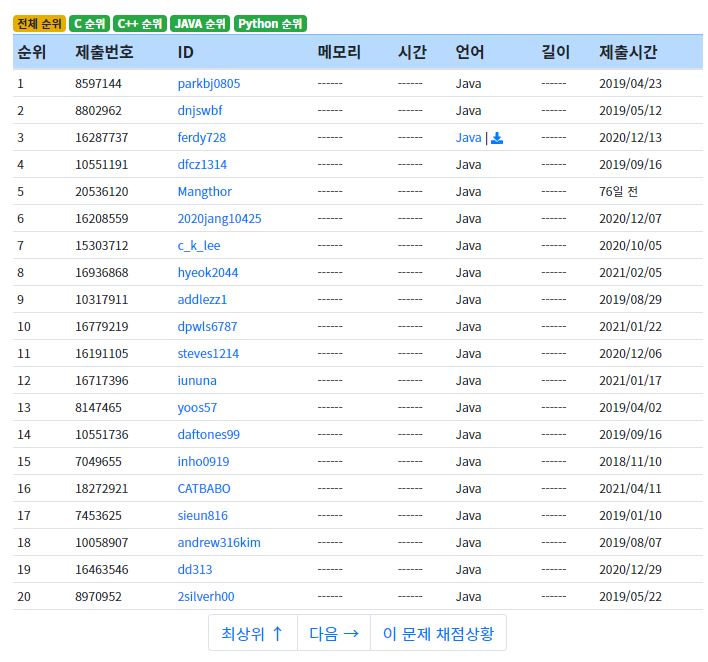Select the date 2019/04/23
The width and height of the screenshot is (708, 662).
[630, 84]
